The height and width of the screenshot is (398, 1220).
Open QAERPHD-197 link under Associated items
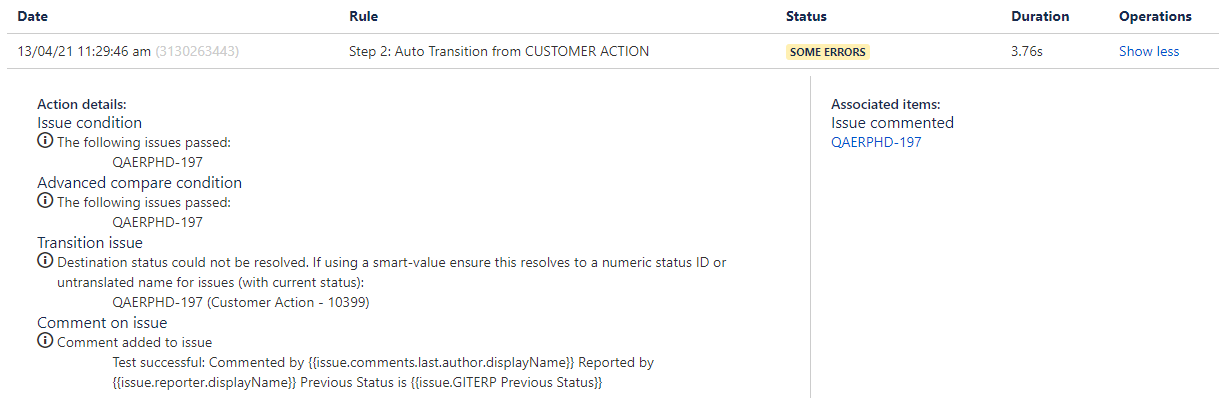tap(876, 142)
